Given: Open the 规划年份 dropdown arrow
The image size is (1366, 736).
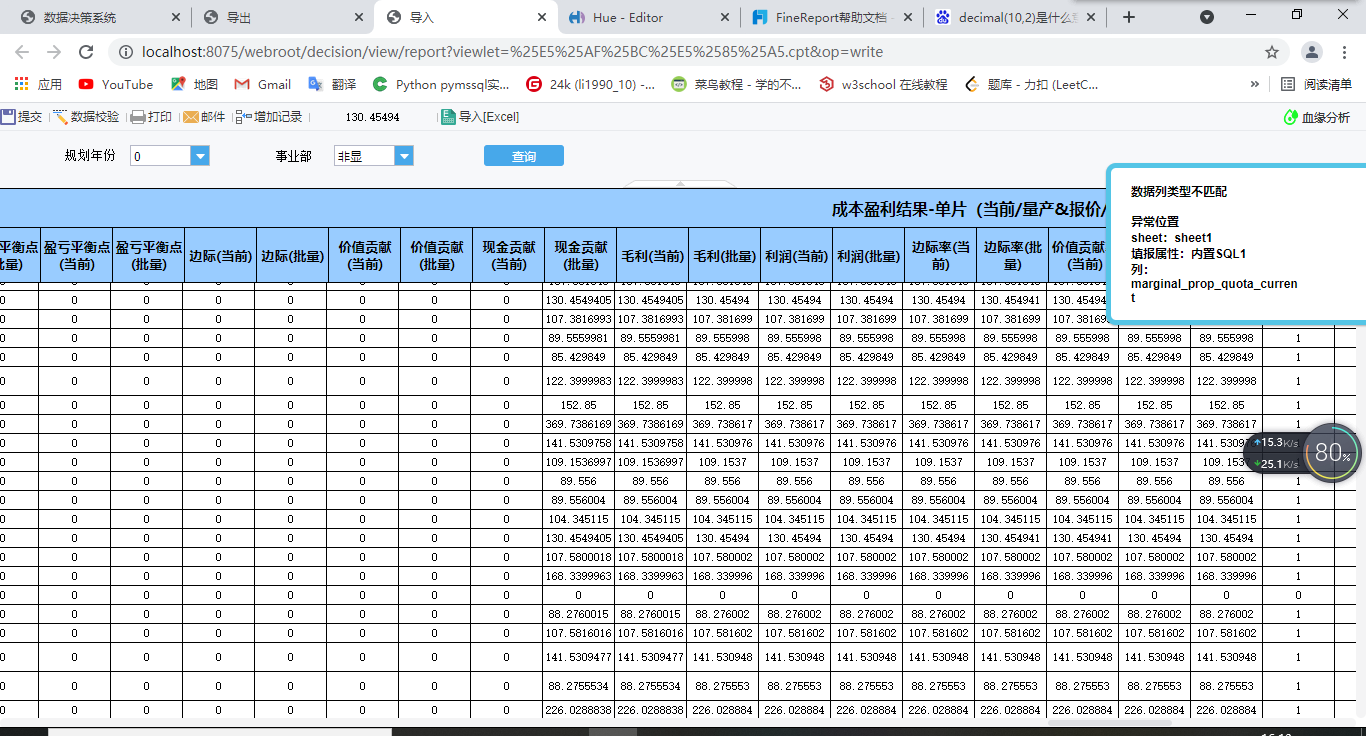Looking at the screenshot, I should coord(200,156).
